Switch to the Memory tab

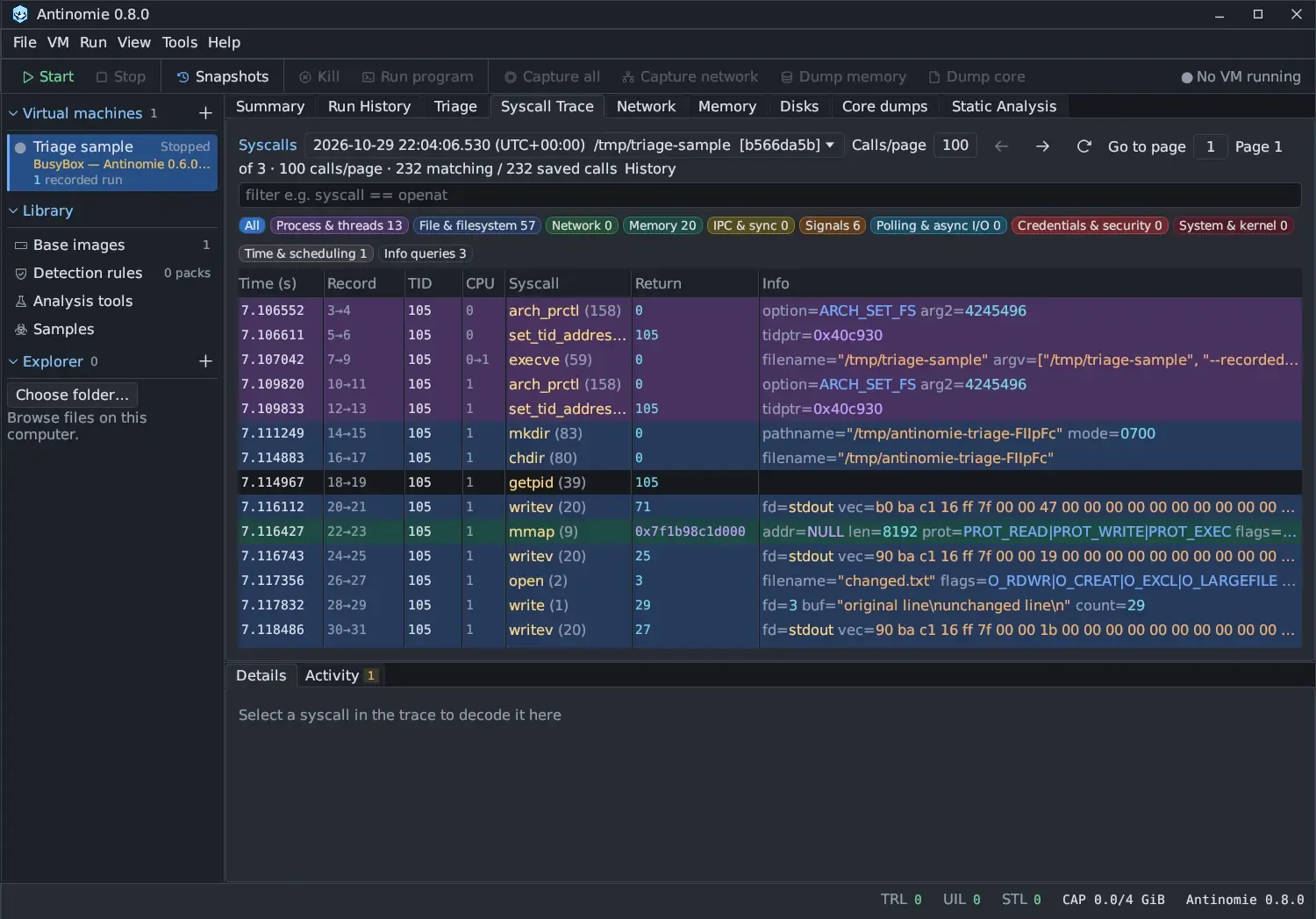pos(727,106)
